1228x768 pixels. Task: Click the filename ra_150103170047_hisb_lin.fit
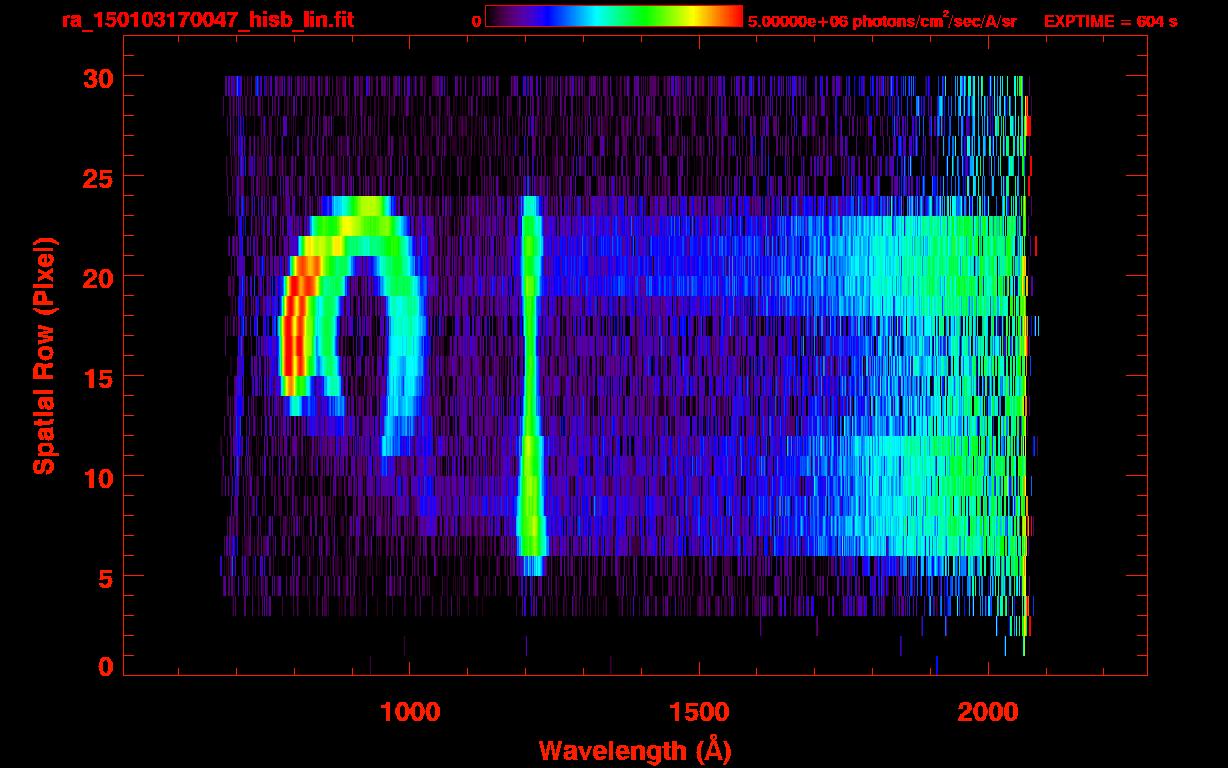[207, 20]
